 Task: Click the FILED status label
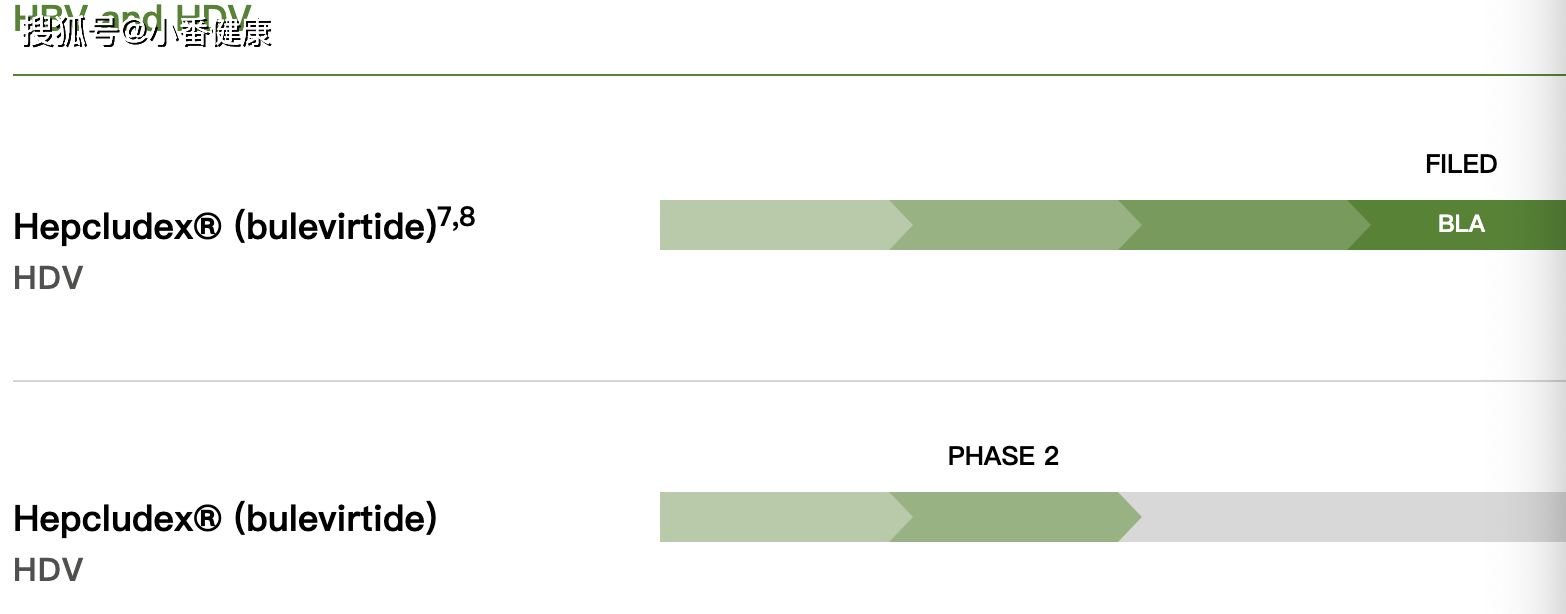pos(1460,164)
